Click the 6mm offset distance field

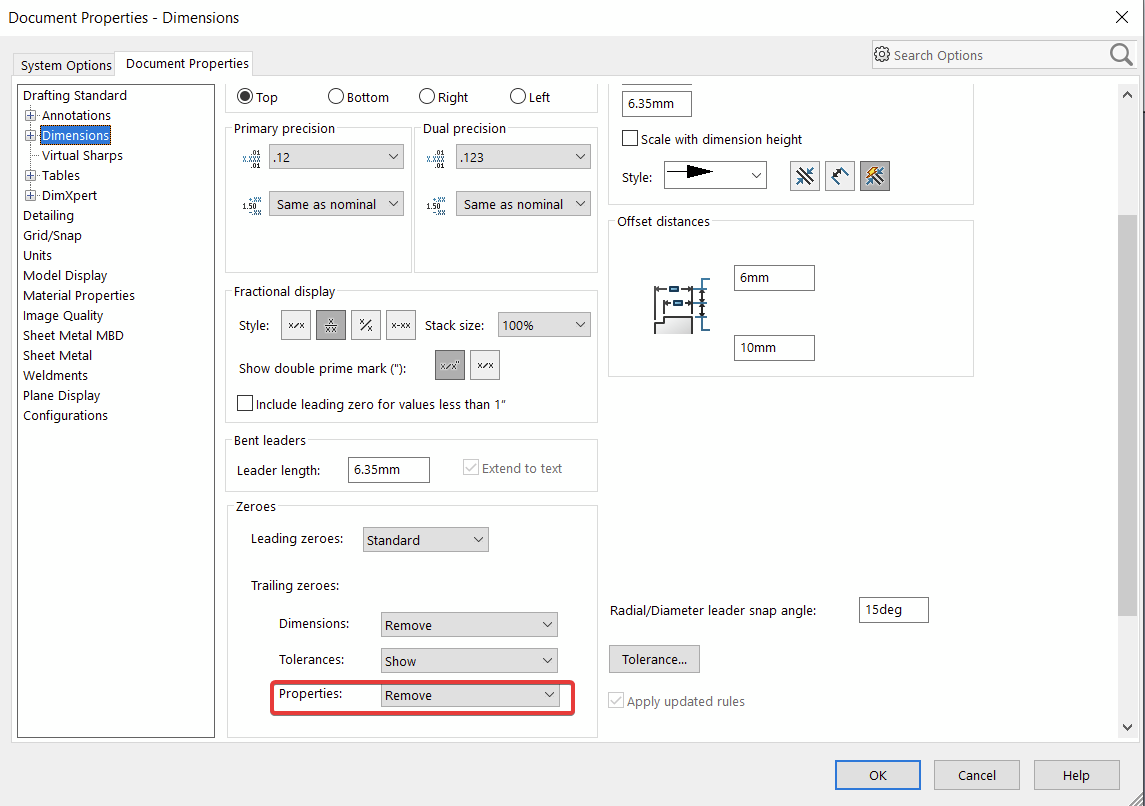coord(774,277)
